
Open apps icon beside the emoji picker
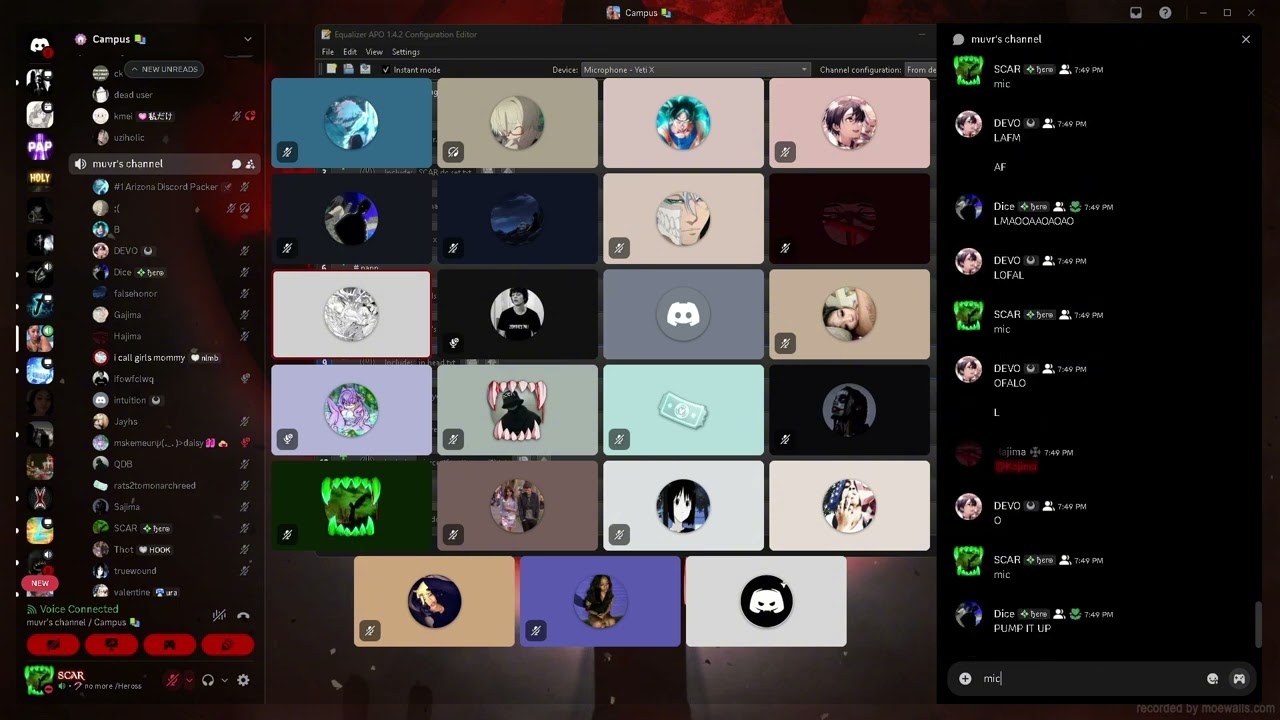1239,678
